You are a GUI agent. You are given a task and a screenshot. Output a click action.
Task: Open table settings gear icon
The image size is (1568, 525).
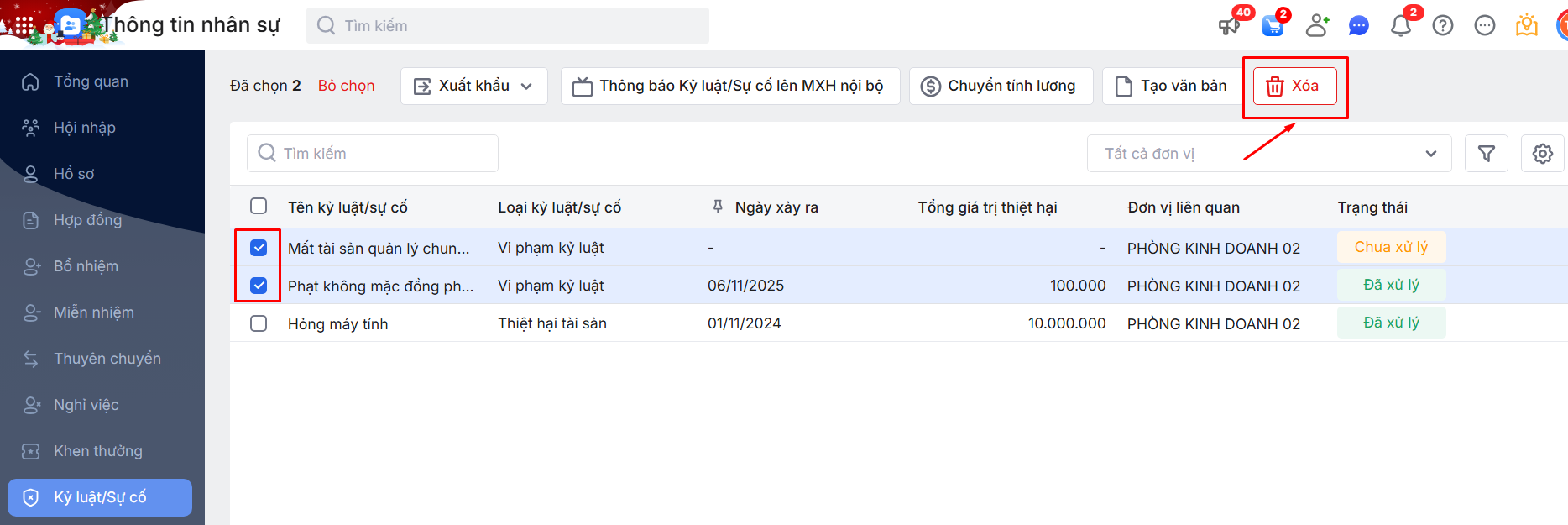(1542, 154)
